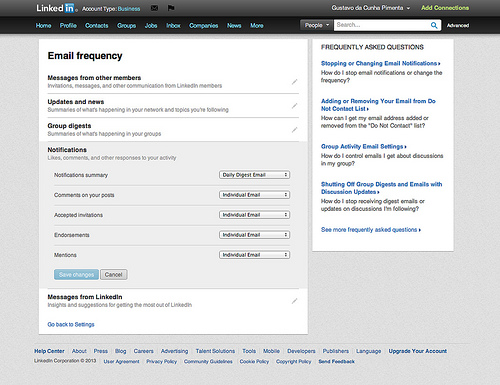Viewport: 500px width, 385px height.
Task: Click Go back to Settings link
Action: (71, 324)
